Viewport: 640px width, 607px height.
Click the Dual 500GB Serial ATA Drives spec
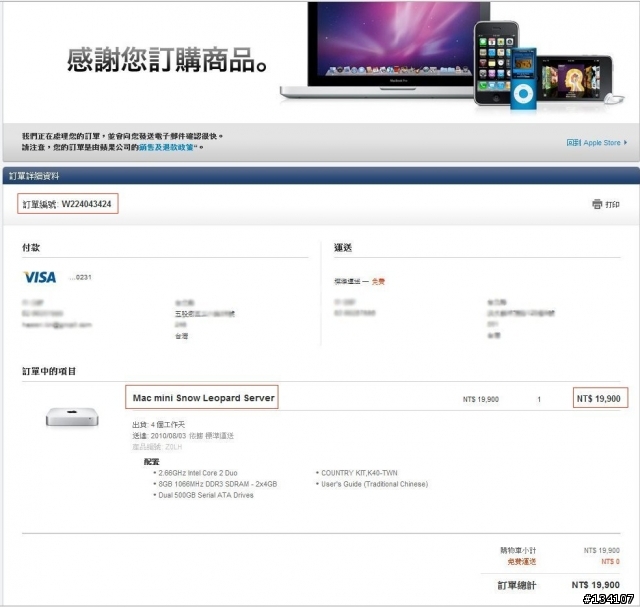(206, 495)
